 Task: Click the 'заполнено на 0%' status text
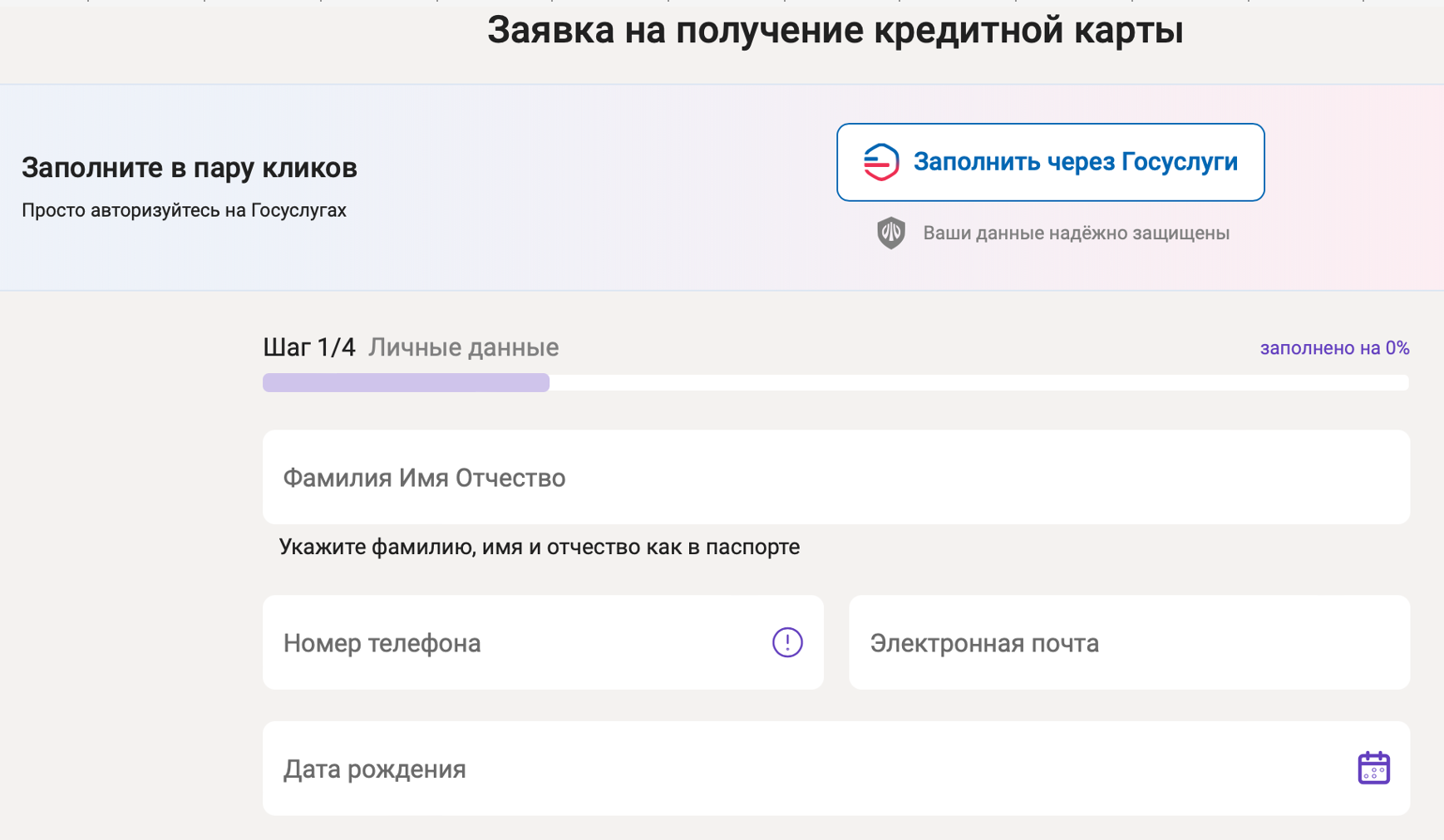coord(1333,348)
